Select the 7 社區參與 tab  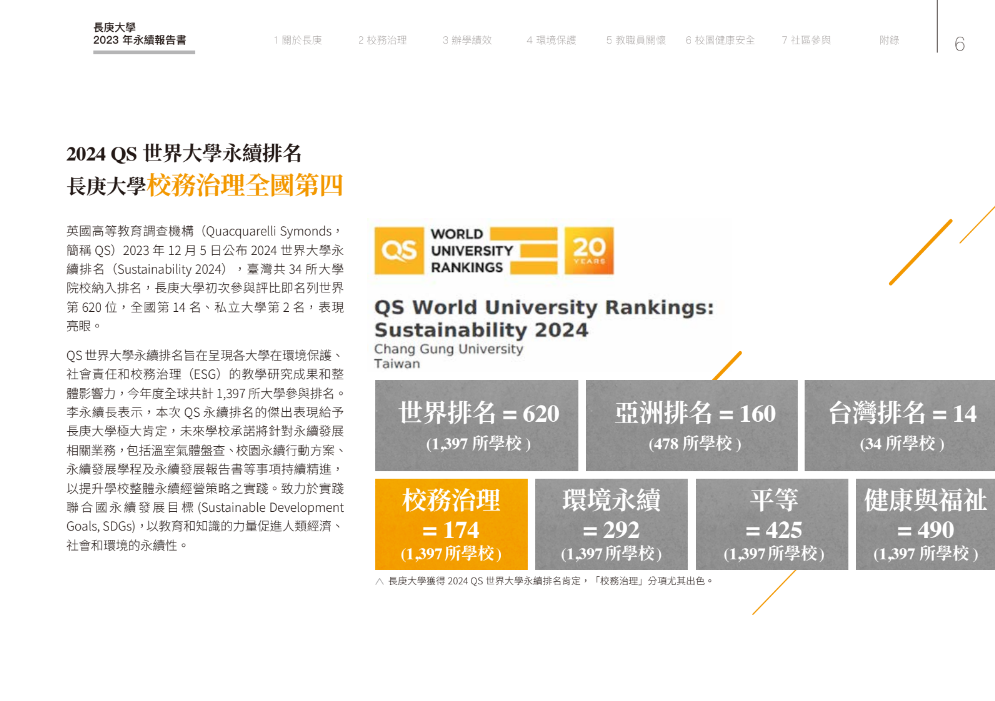tap(806, 40)
